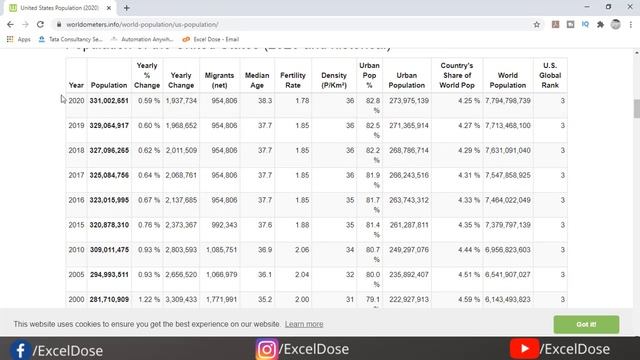Open the YouTube /ExcelDose icon
Screen dimensions: 640x360
click(x=524, y=349)
